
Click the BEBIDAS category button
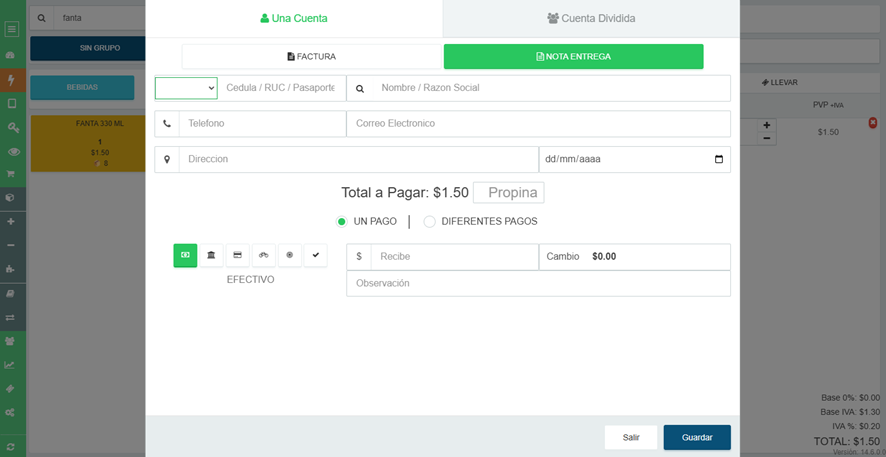coord(82,88)
